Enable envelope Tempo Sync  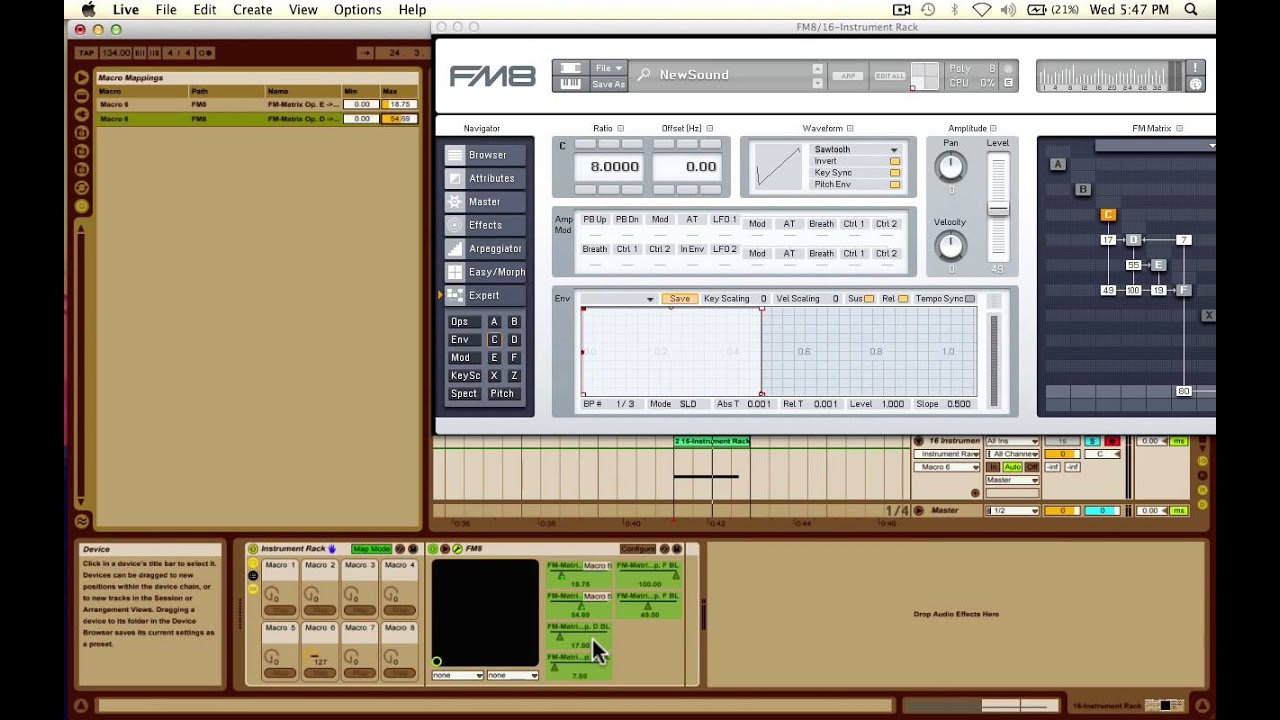970,299
